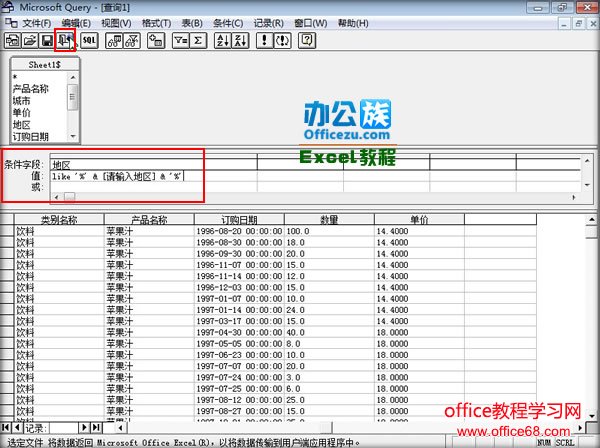Select the 订购日期 column header

pos(239,220)
